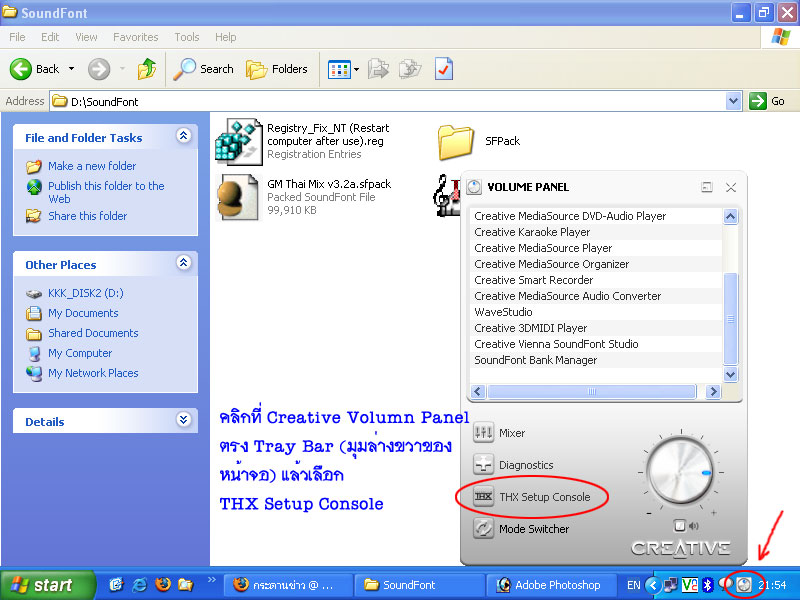The image size is (800, 600).
Task: Toggle the mute checkbox under the volume knob
Action: tap(679, 525)
